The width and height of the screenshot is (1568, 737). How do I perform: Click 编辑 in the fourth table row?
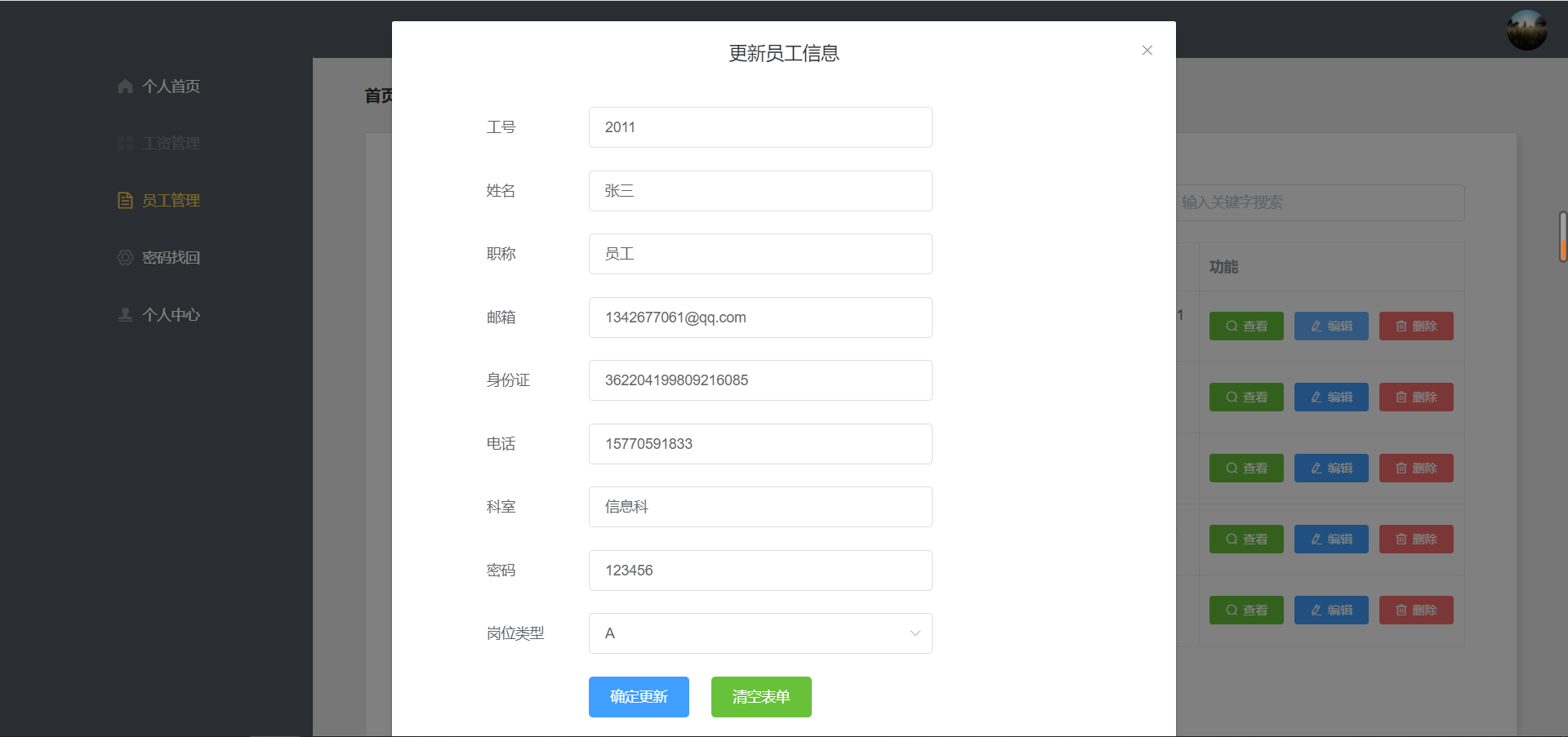click(x=1331, y=539)
